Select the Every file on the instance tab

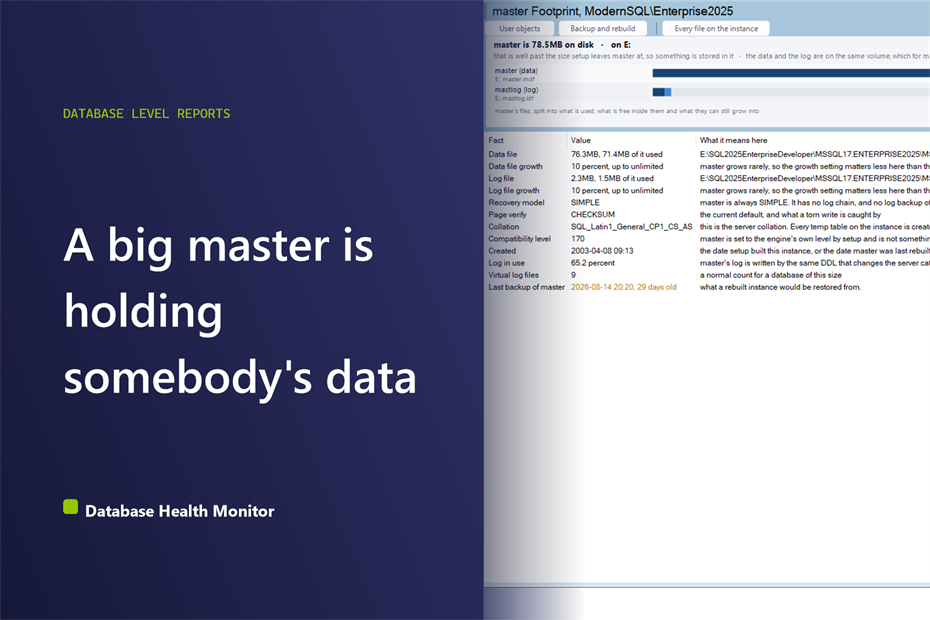(x=716, y=28)
